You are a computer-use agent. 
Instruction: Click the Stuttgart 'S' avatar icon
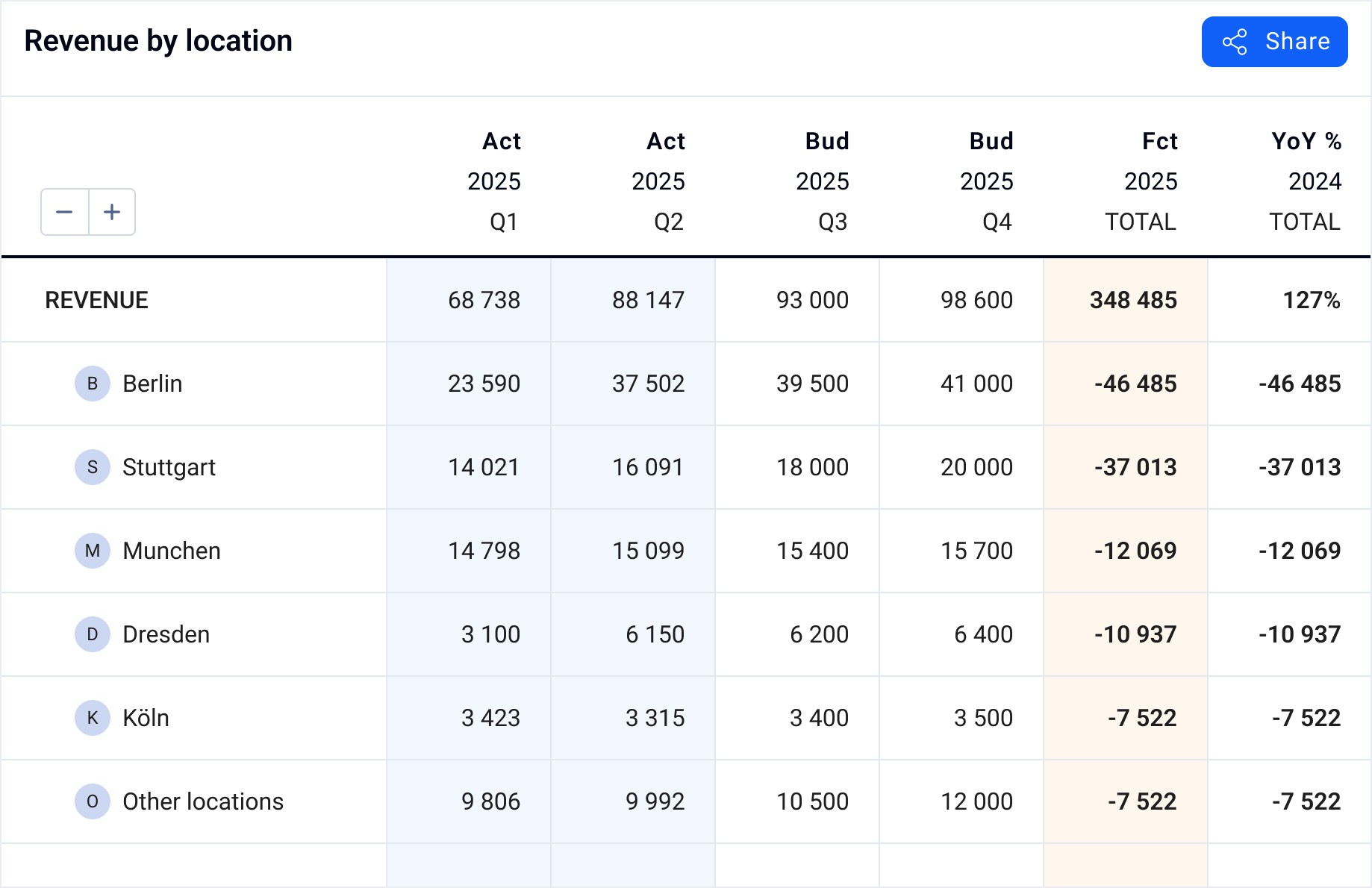click(93, 467)
